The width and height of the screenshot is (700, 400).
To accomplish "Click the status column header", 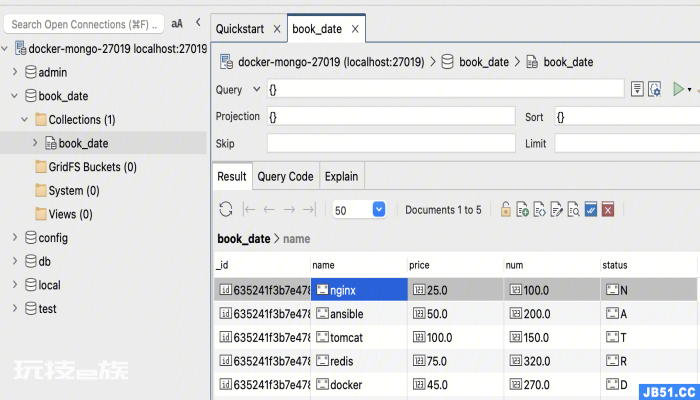I will click(648, 265).
